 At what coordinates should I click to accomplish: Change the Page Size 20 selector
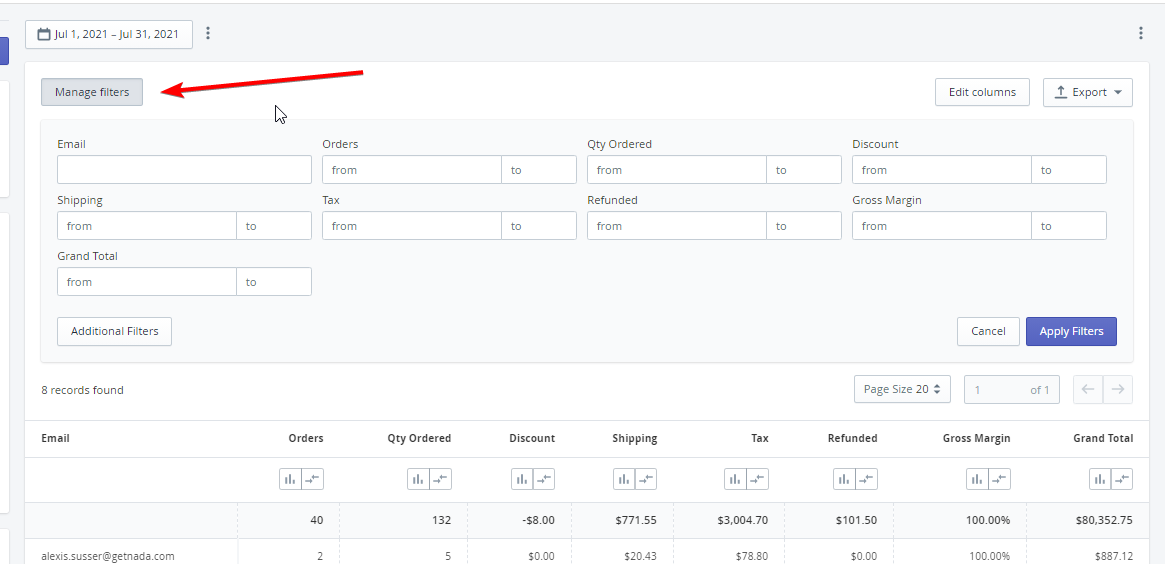point(902,389)
